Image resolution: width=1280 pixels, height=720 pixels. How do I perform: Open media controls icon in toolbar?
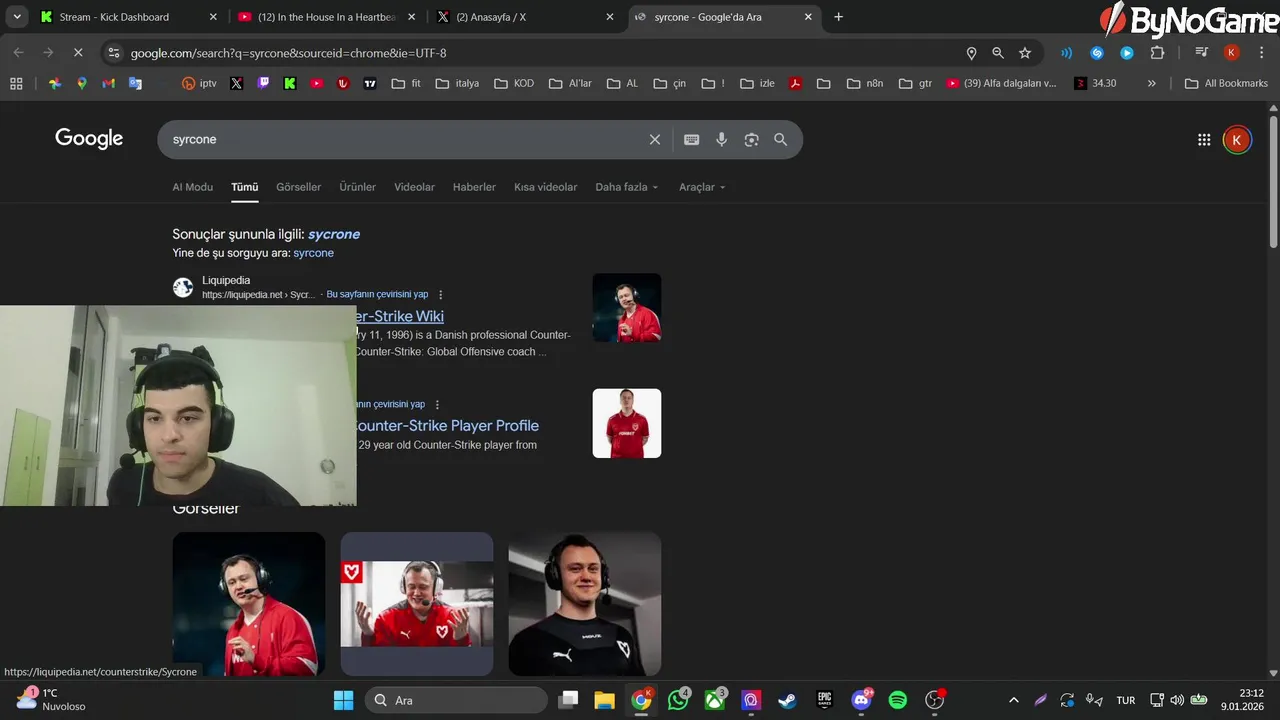pos(1202,53)
